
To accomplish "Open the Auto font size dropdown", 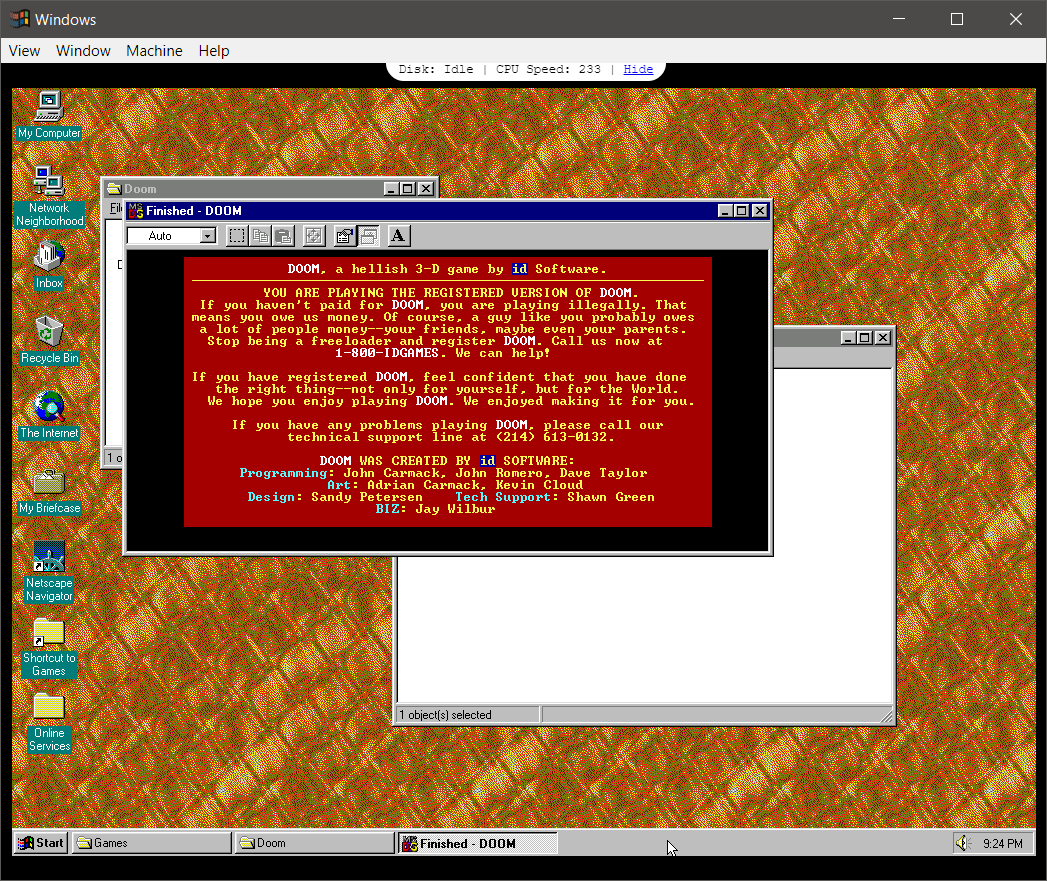I will pos(208,236).
